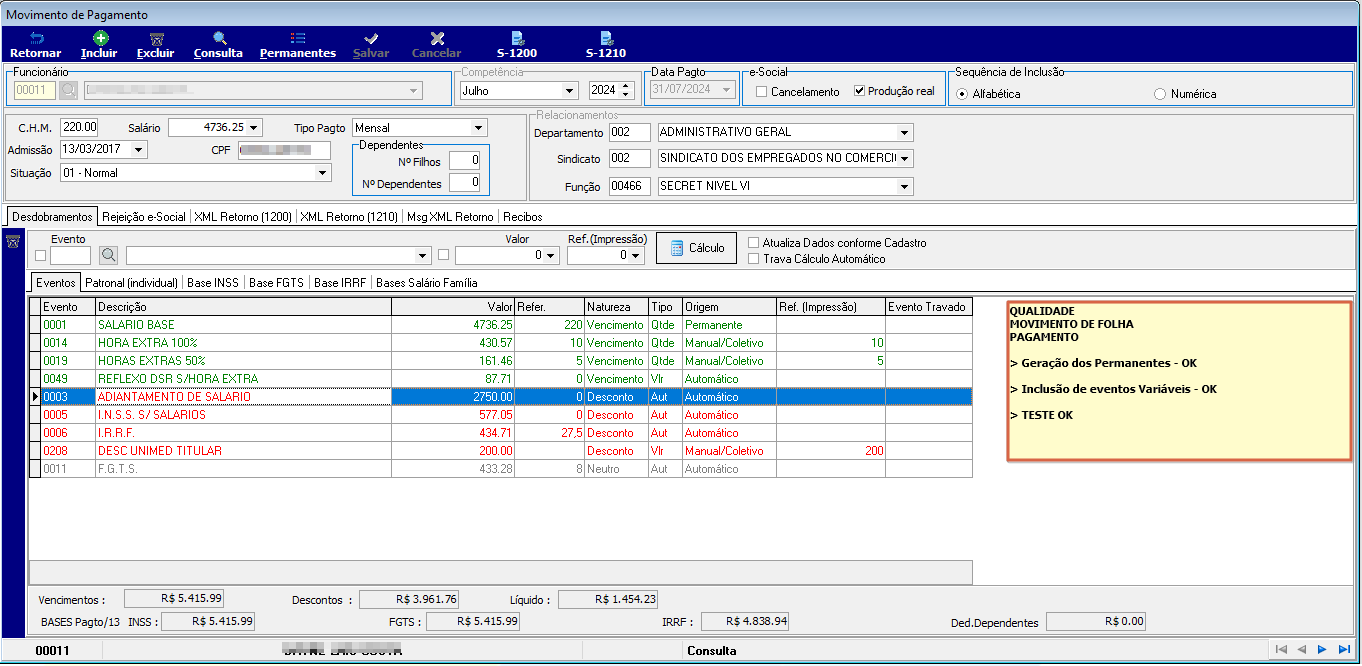The image size is (1362, 666).
Task: Enable the Cancelamento checkbox
Action: click(762, 92)
